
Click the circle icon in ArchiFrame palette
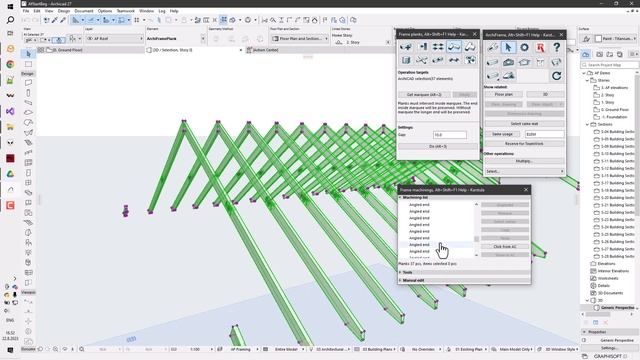(x=524, y=47)
